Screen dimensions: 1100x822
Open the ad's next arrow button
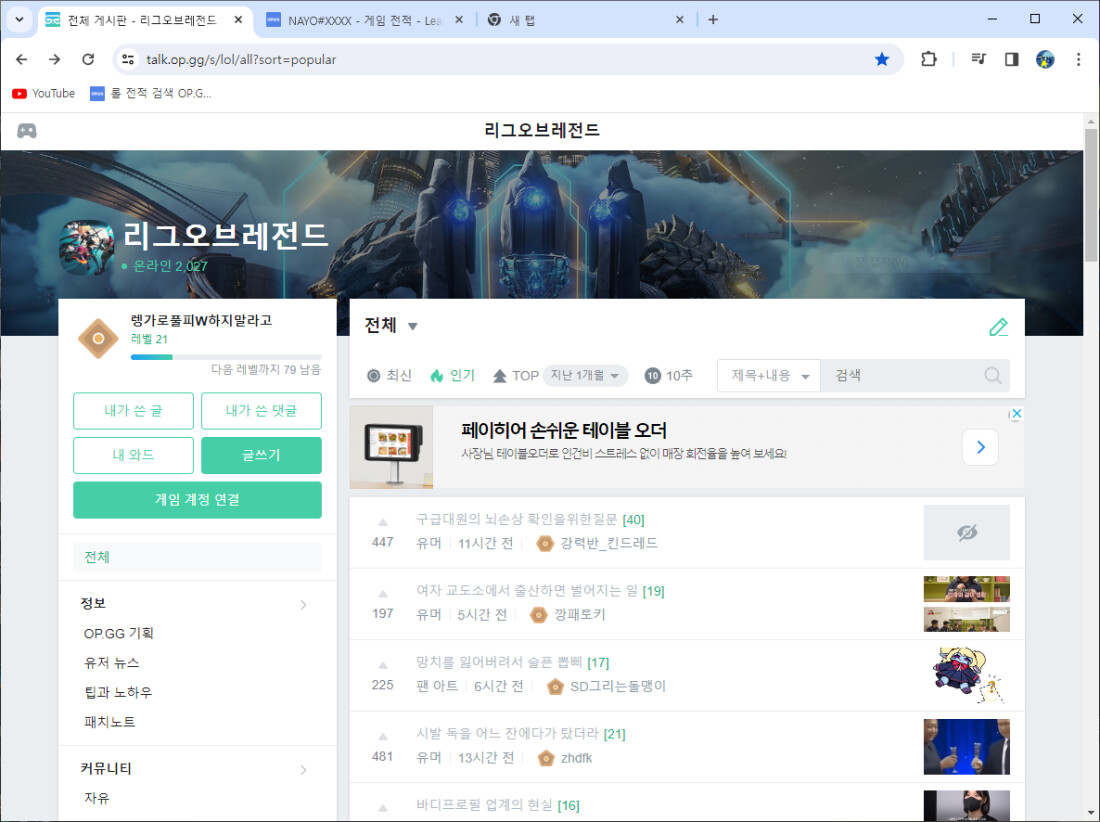coord(981,447)
